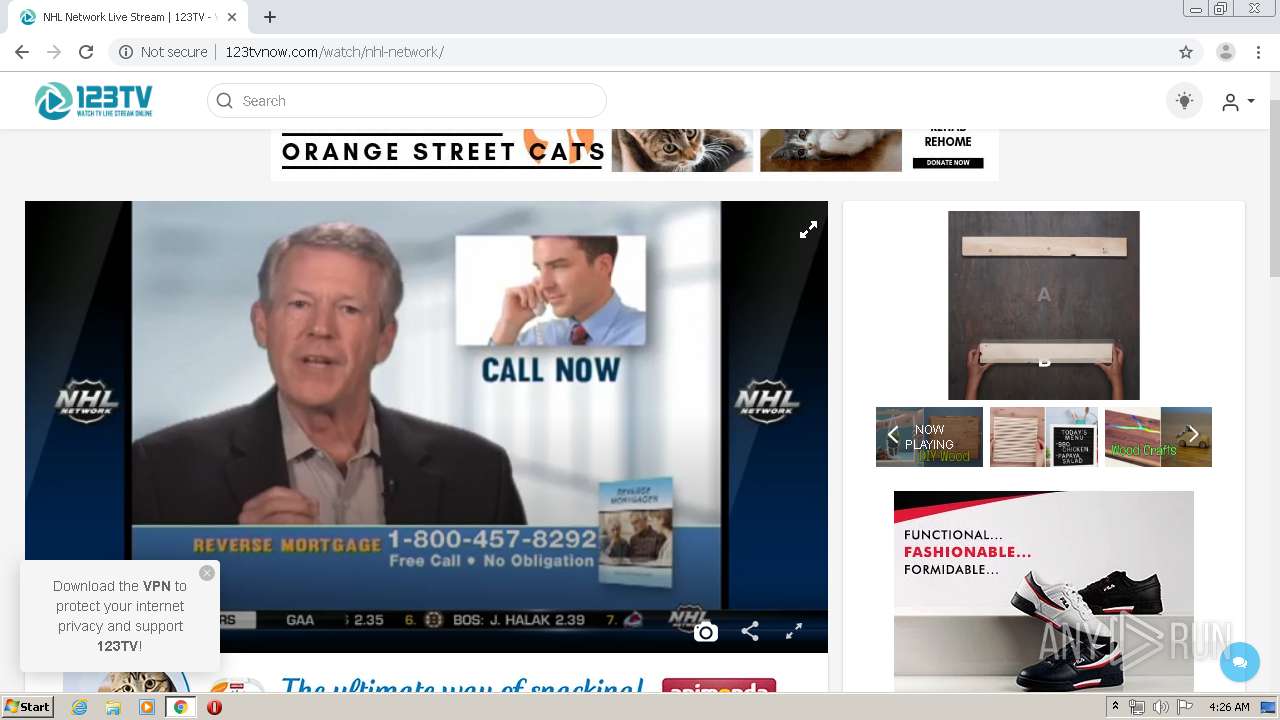Go forward in browser history
1280x720 pixels.
54,52
